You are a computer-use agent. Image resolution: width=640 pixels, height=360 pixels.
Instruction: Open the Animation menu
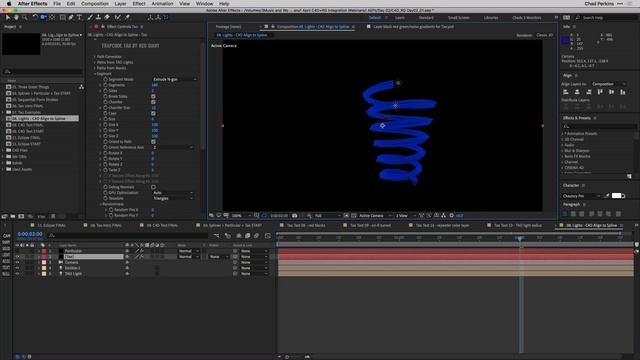[162, 4]
